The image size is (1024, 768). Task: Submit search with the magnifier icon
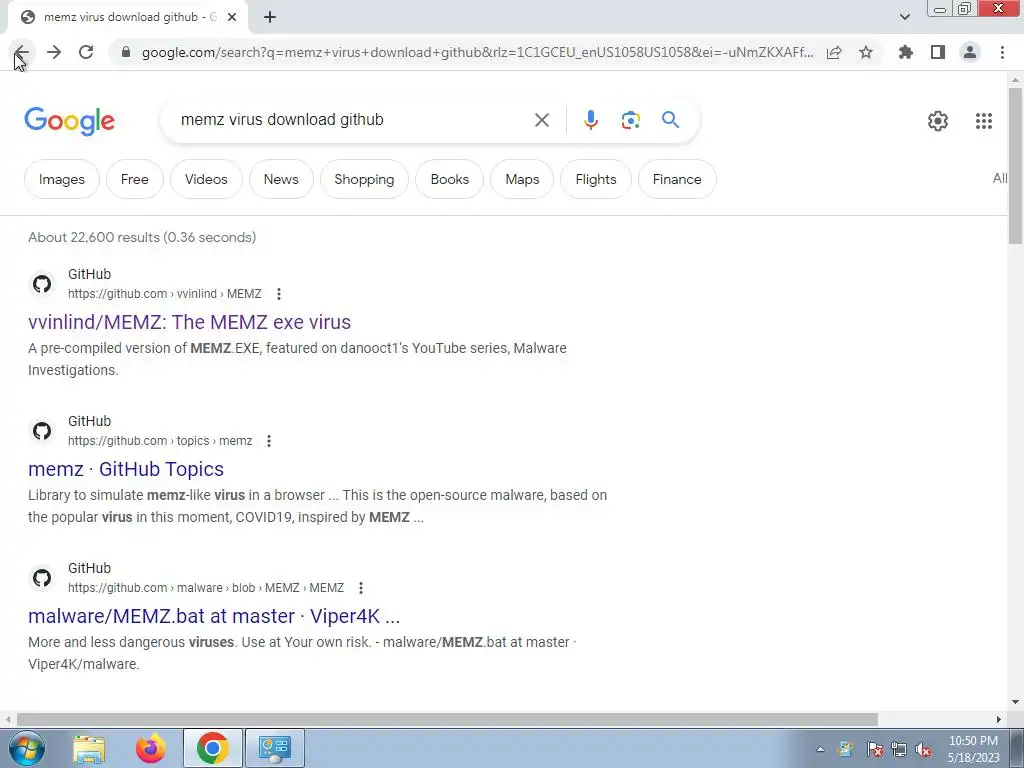[670, 120]
